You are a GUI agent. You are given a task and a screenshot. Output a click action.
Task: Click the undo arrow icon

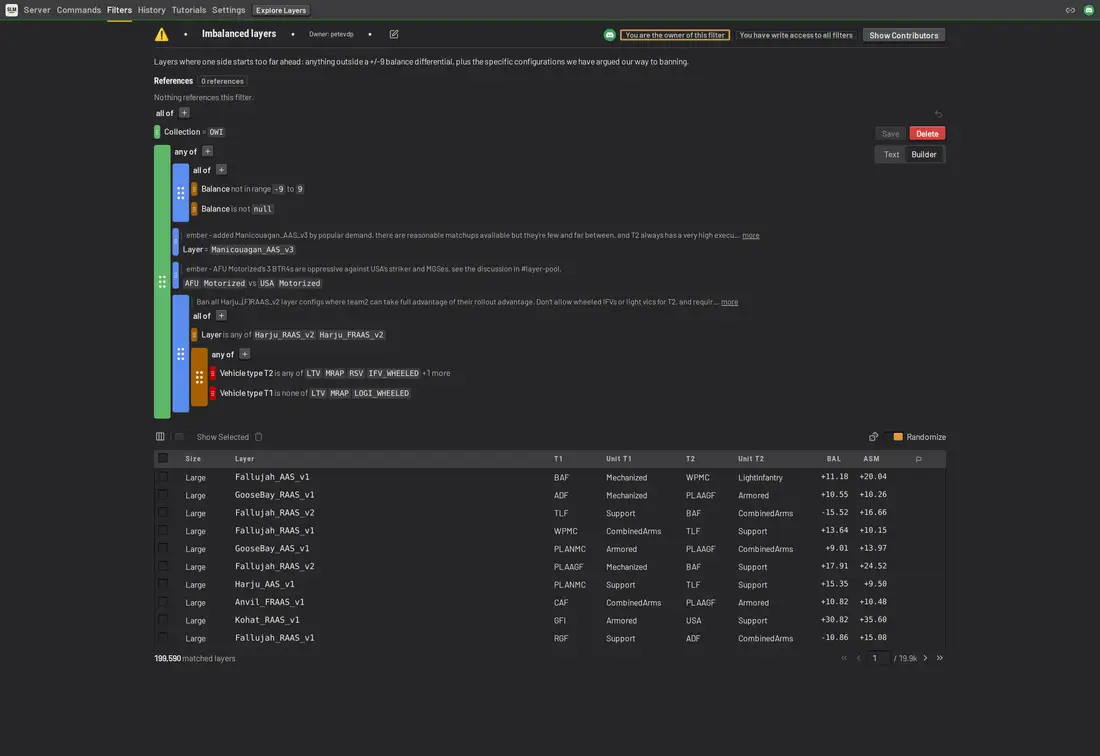(938, 114)
